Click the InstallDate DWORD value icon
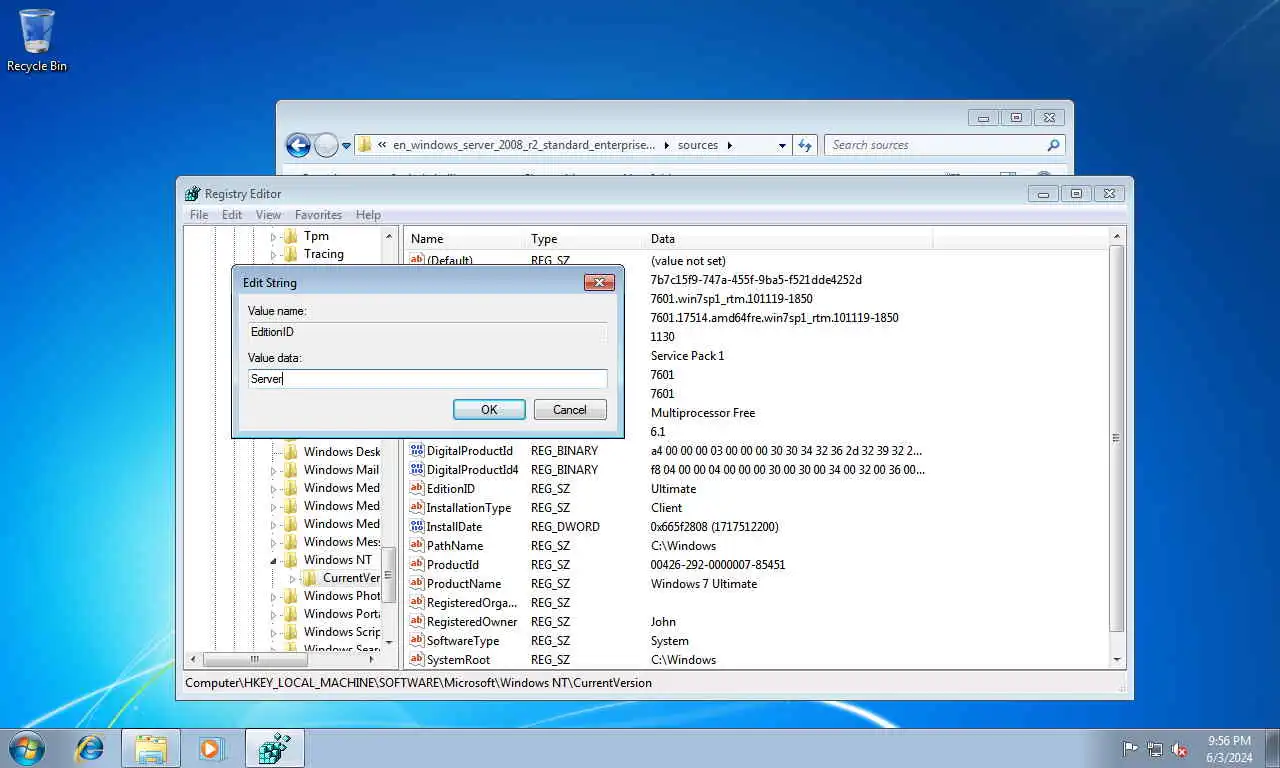 417,527
